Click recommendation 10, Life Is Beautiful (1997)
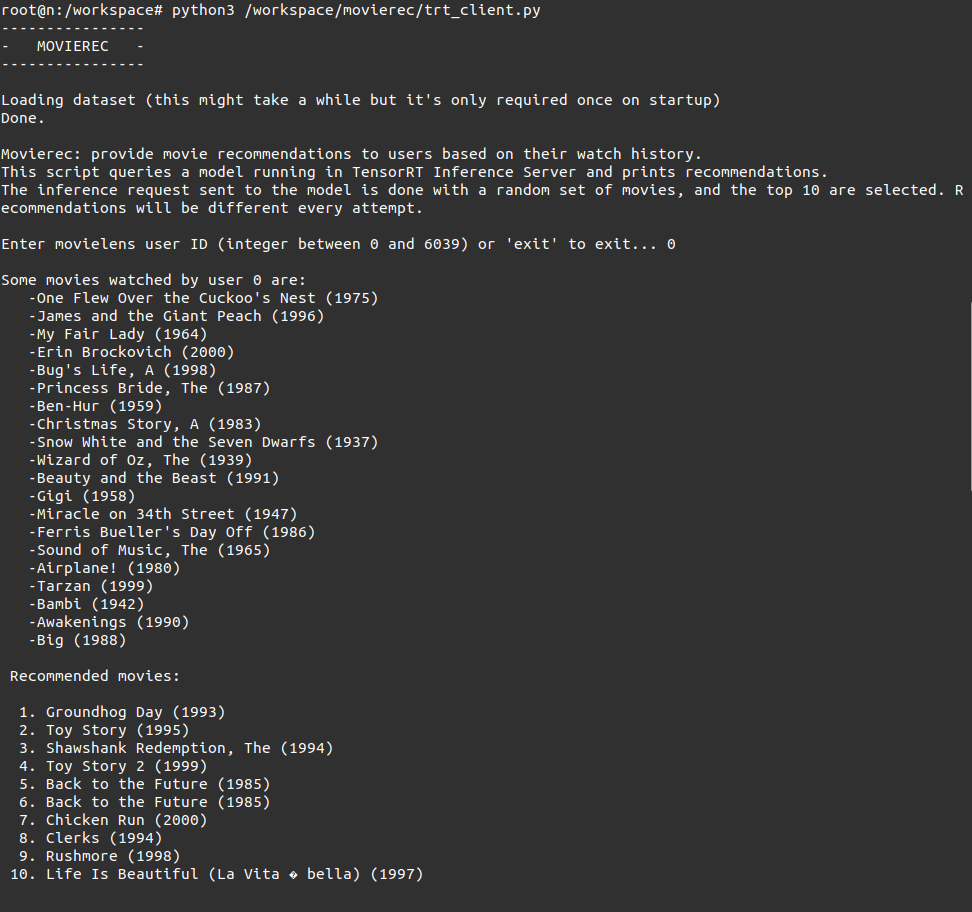The image size is (972, 912). point(234,874)
